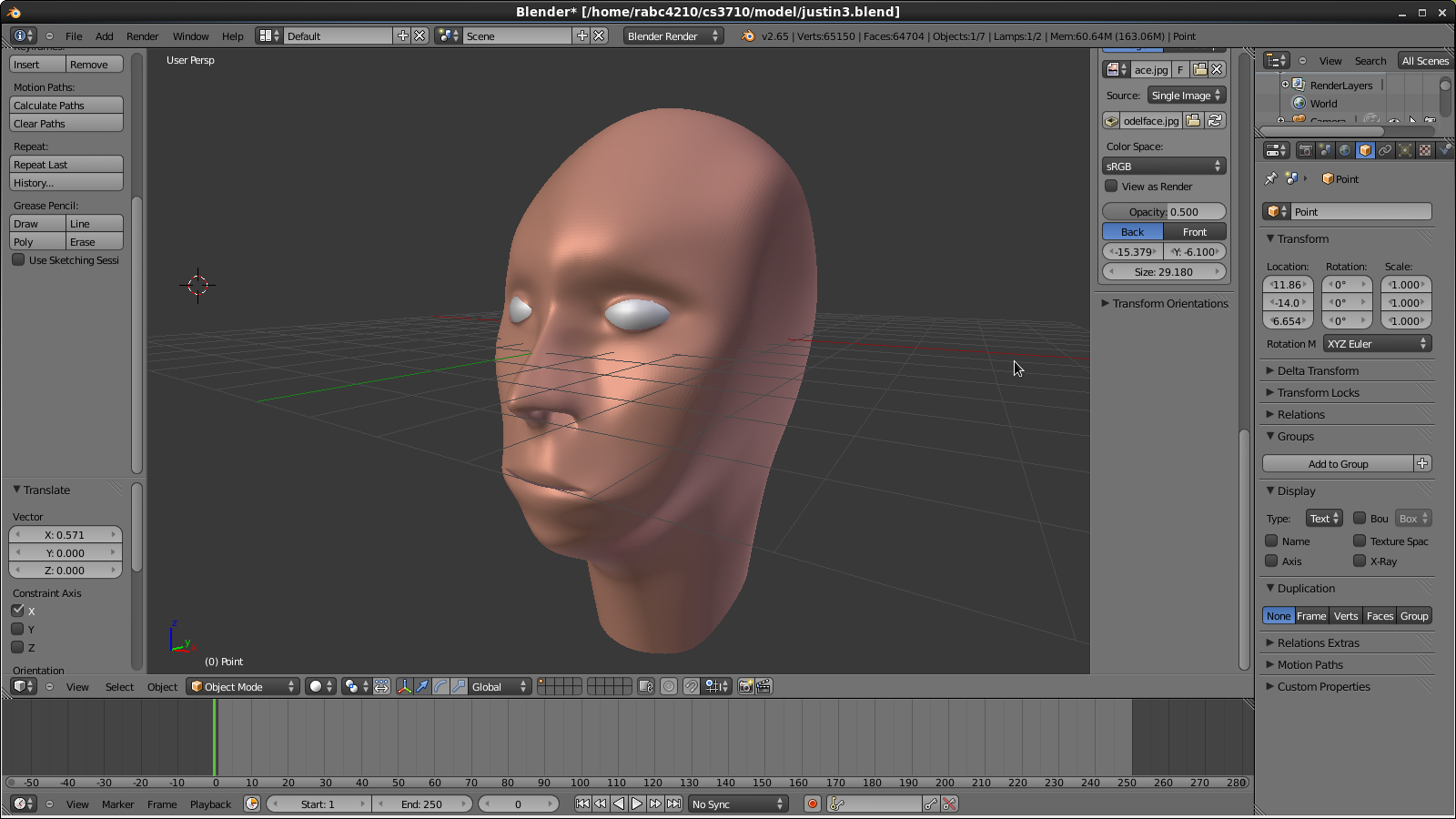Enable View as Render checkbox
The width and height of the screenshot is (1456, 819).
click(x=1111, y=187)
